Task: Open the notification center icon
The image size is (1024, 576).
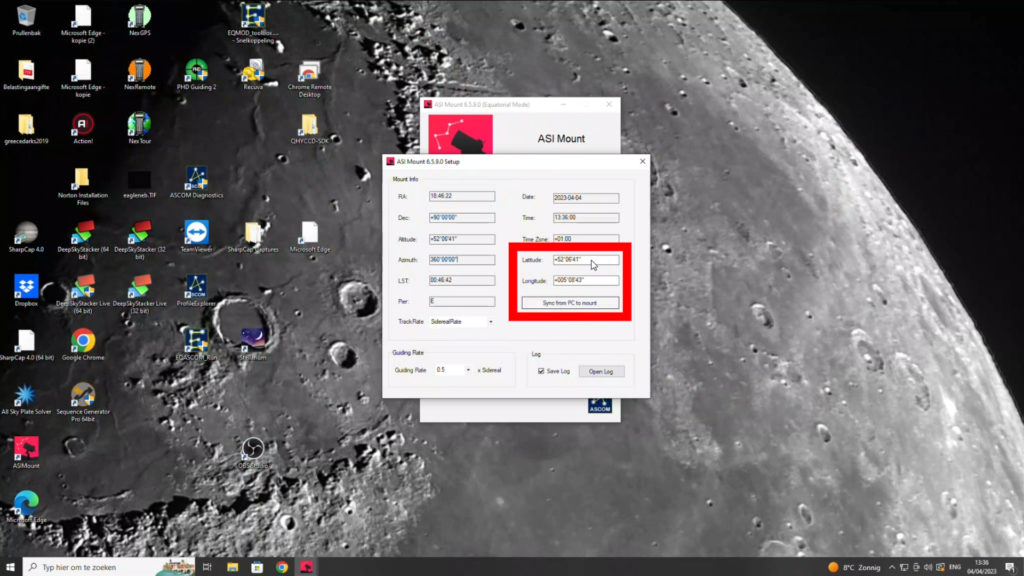Action: click(1010, 567)
